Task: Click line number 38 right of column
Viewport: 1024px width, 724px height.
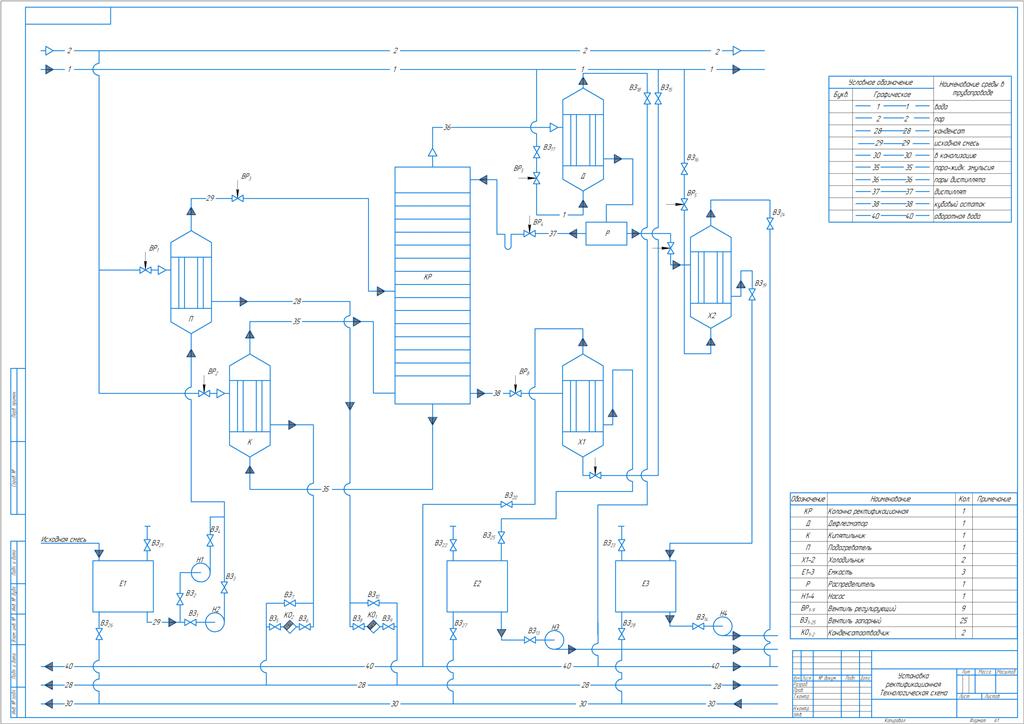Action: click(497, 394)
